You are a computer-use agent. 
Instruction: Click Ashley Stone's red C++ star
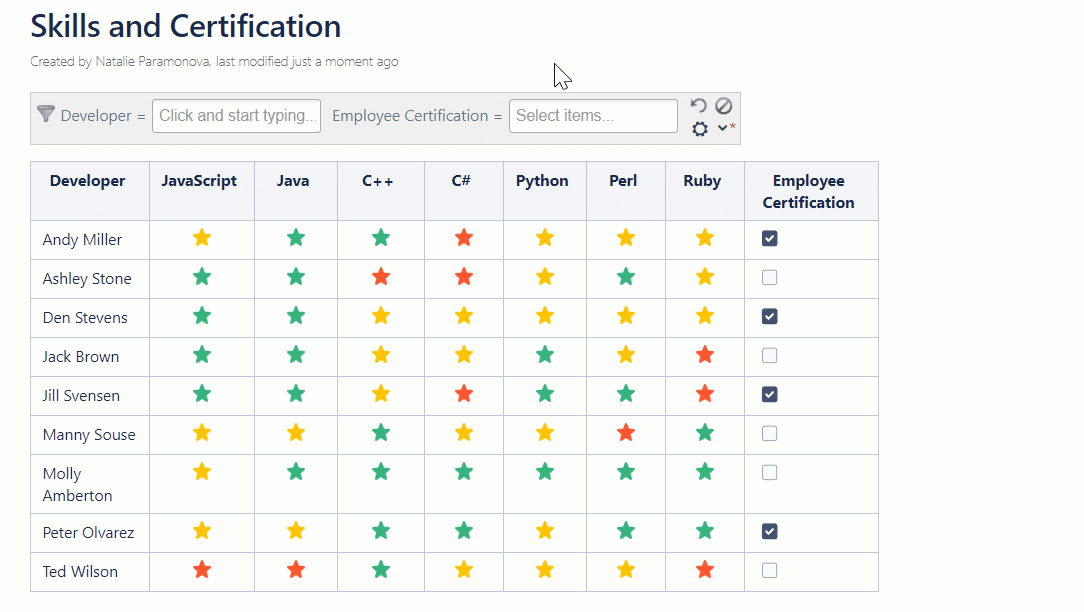coord(381,277)
